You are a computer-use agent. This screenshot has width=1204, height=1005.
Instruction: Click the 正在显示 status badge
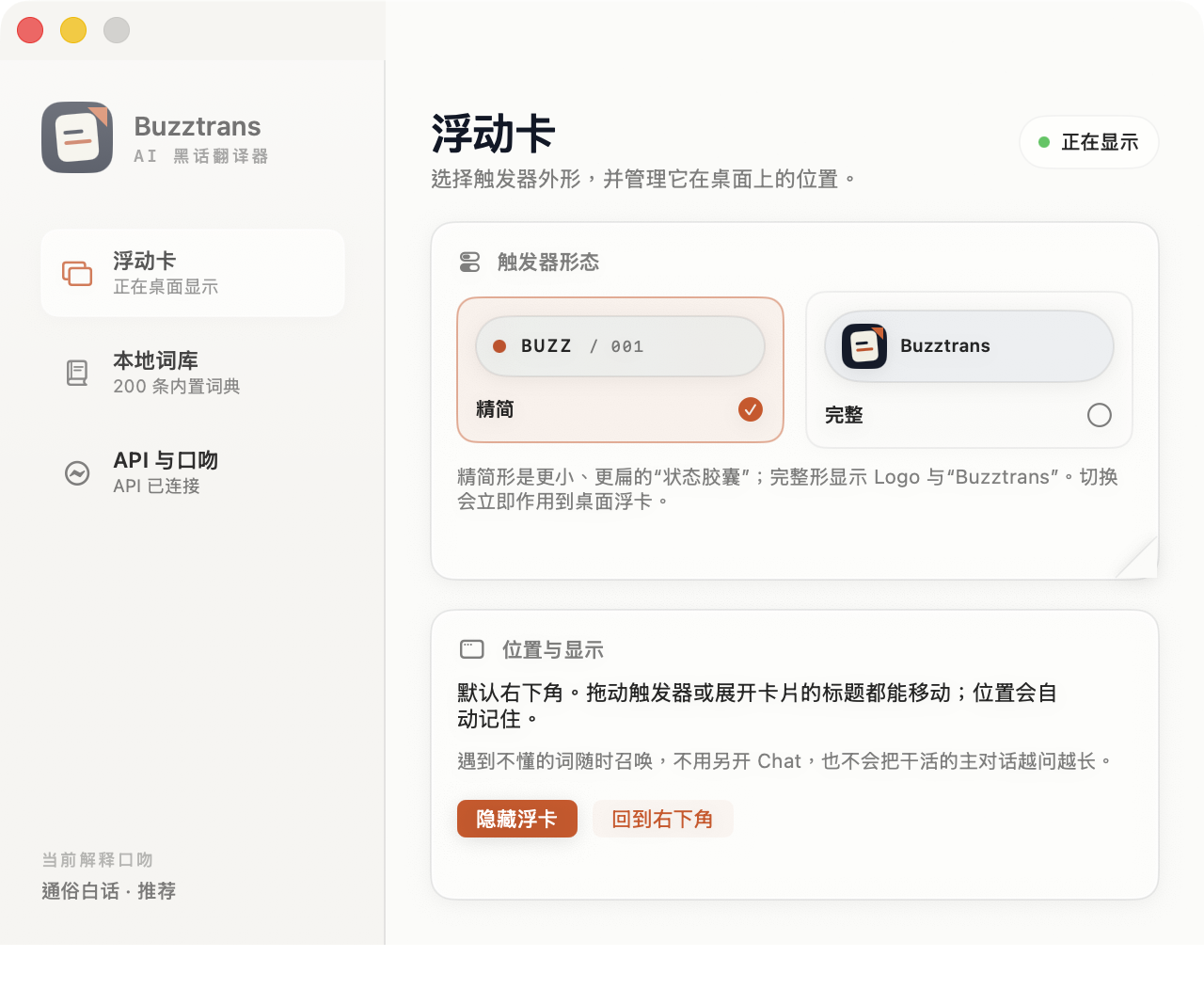(x=1089, y=142)
